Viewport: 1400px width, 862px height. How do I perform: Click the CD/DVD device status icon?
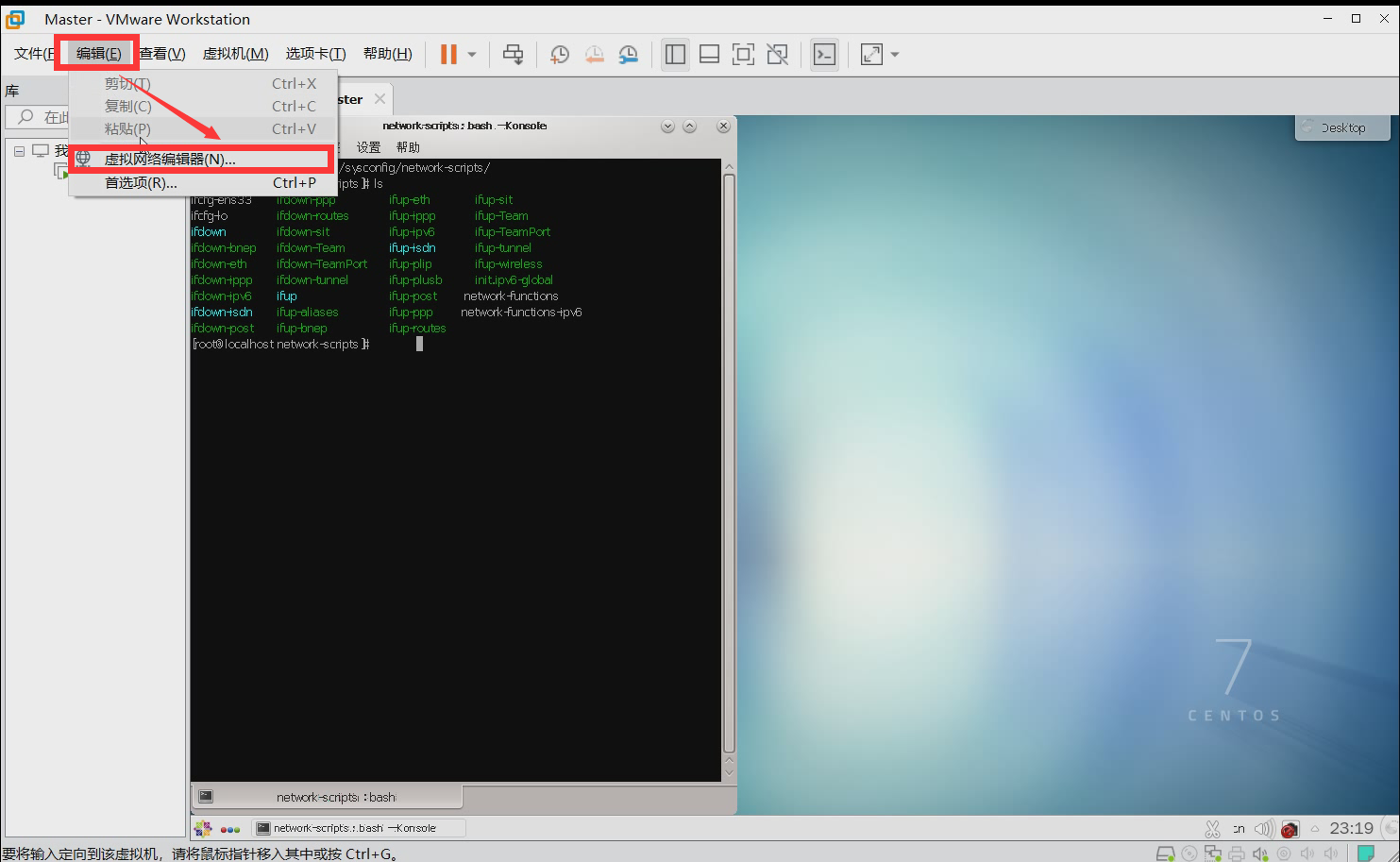[1189, 854]
